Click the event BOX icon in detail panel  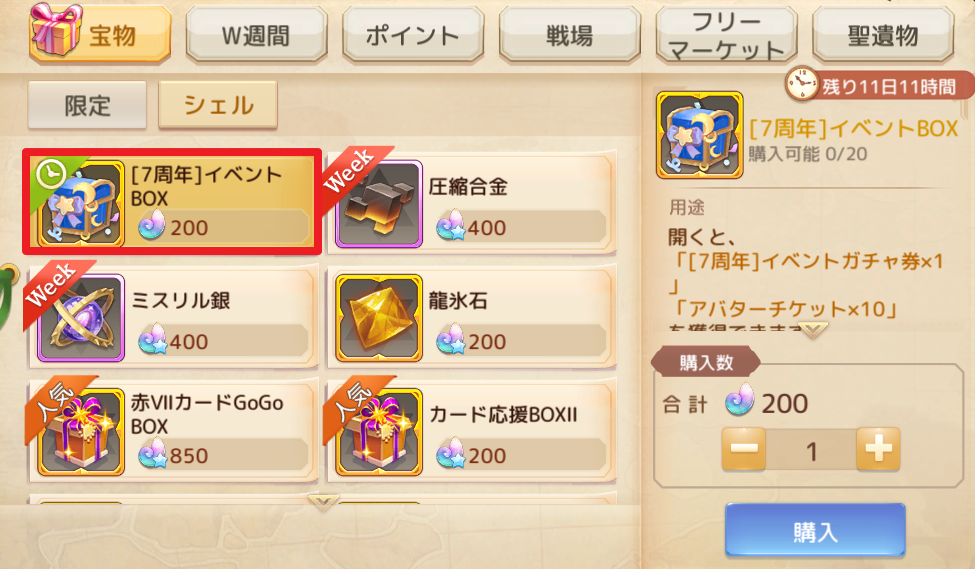pyautogui.click(x=700, y=135)
